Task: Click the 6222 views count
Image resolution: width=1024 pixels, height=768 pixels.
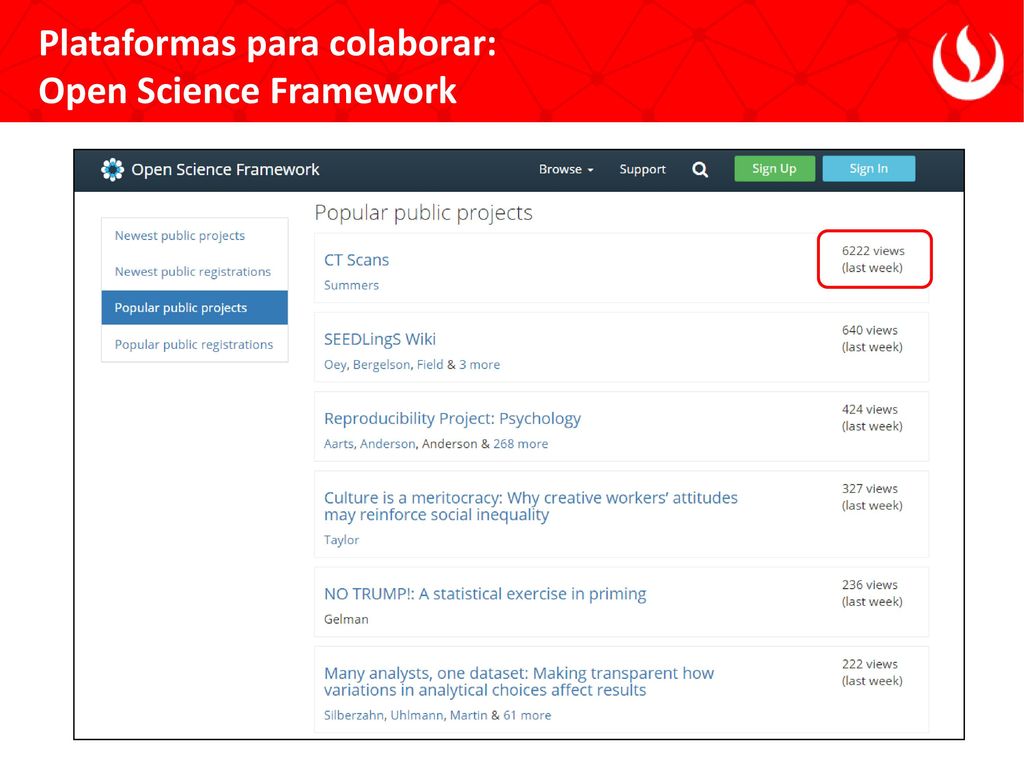Action: pyautogui.click(x=873, y=251)
